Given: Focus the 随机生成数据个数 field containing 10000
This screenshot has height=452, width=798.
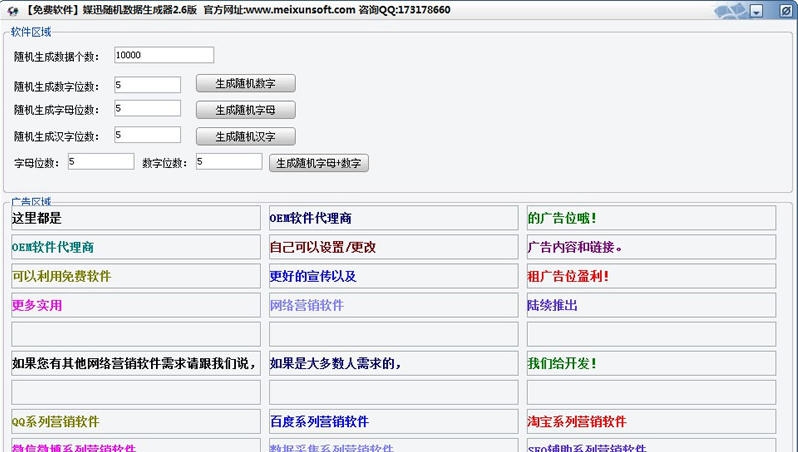Looking at the screenshot, I should pos(164,55).
